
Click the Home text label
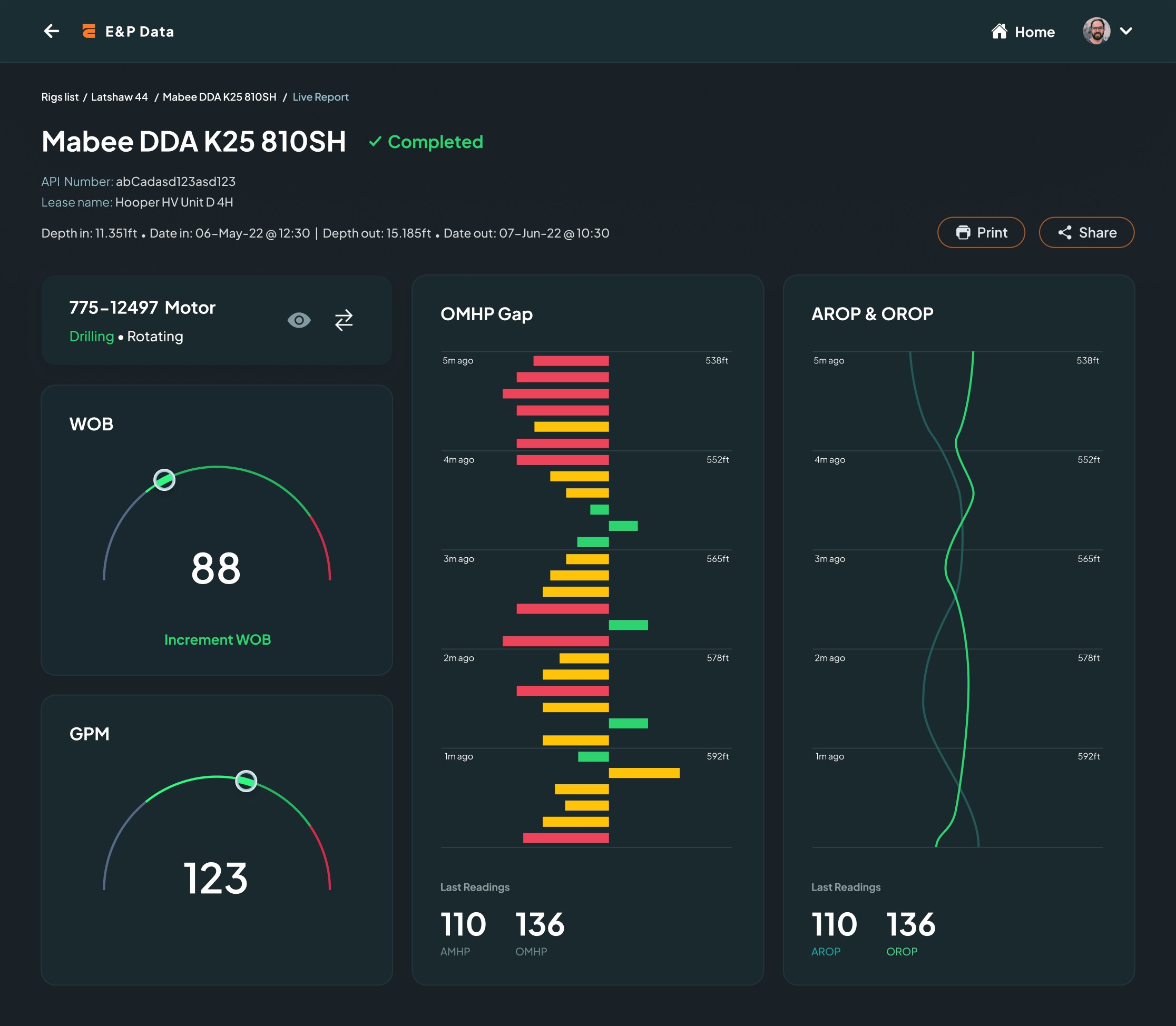pyautogui.click(x=1034, y=32)
